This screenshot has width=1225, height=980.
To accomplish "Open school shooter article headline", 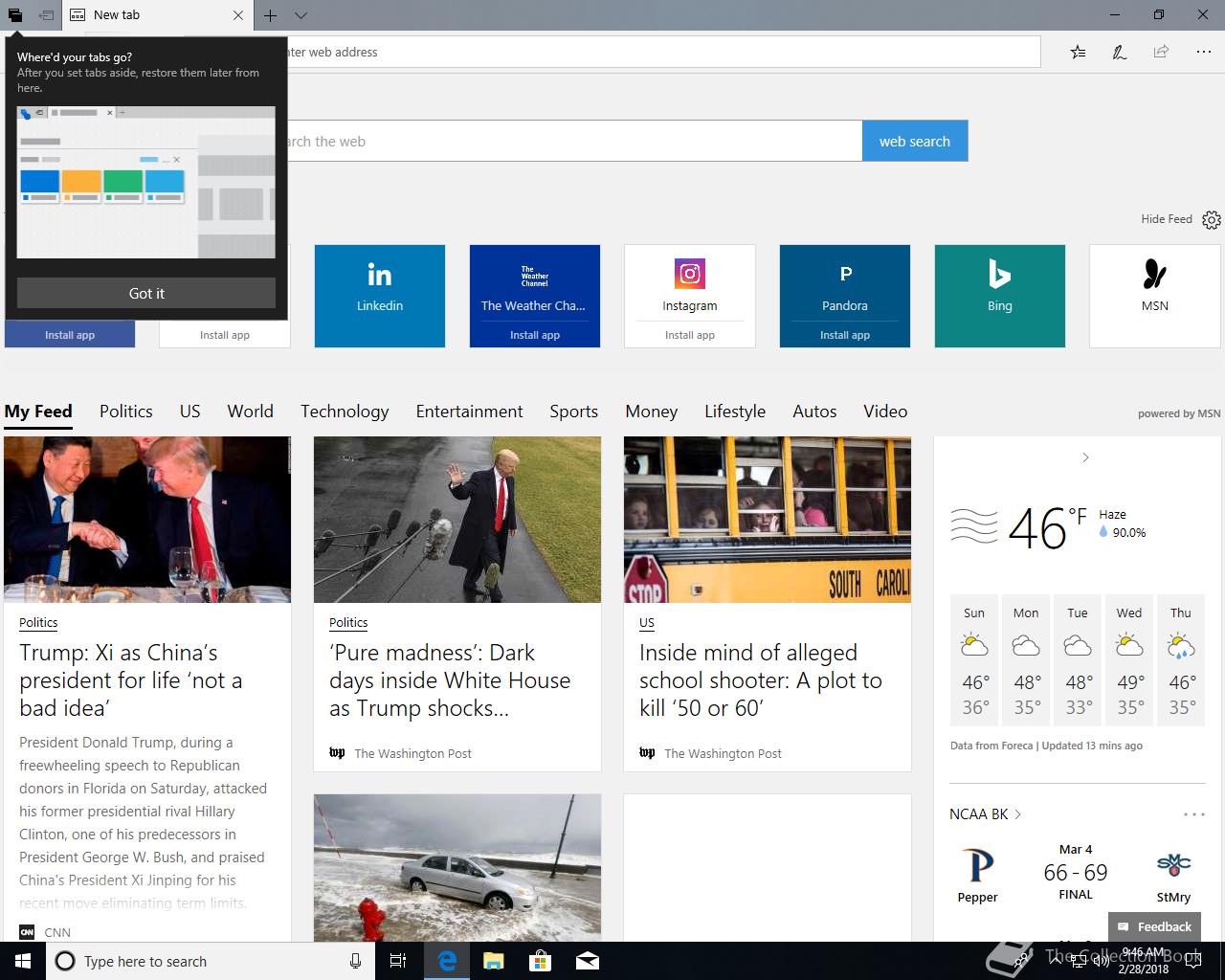I will pyautogui.click(x=761, y=680).
